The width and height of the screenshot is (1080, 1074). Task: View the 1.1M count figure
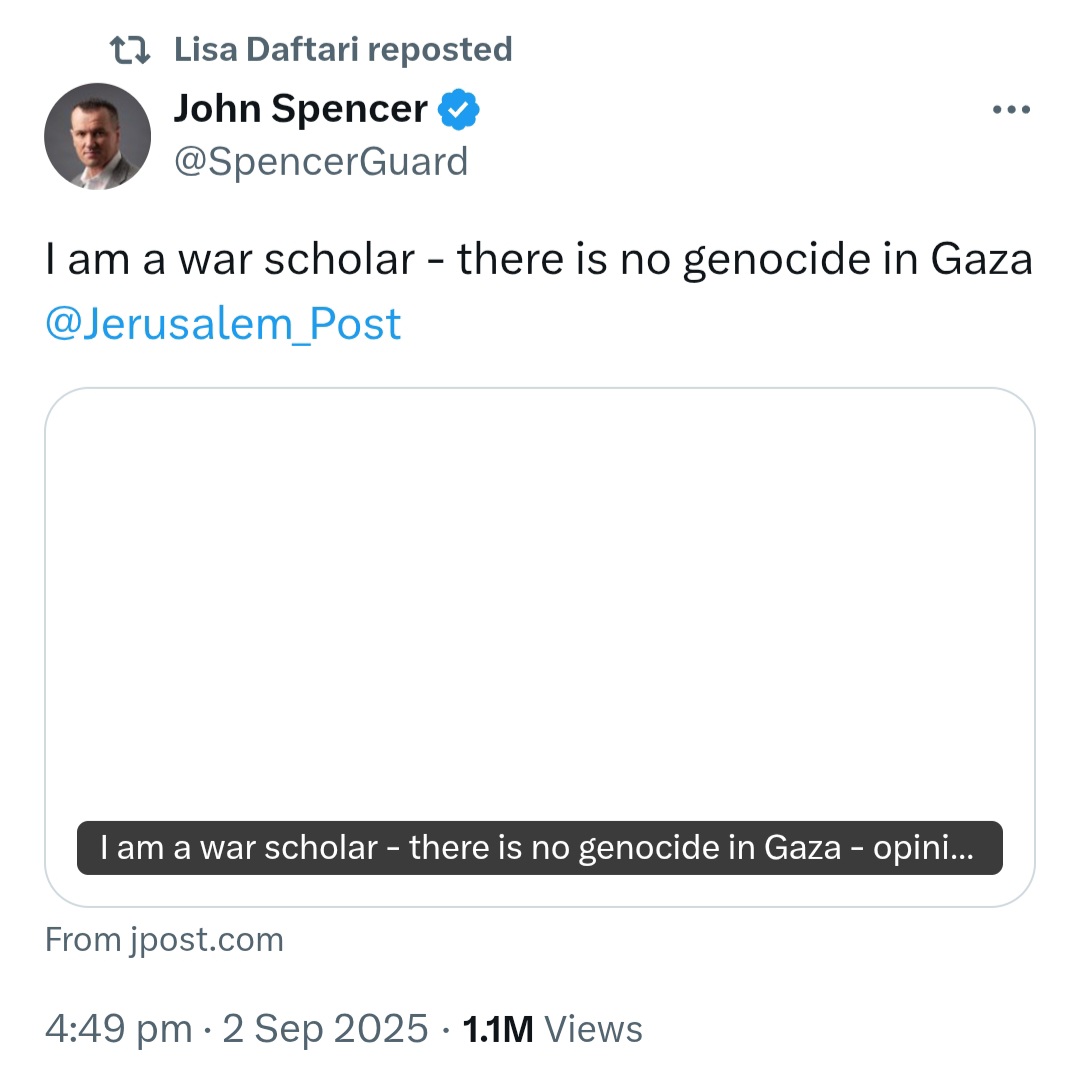point(498,1030)
